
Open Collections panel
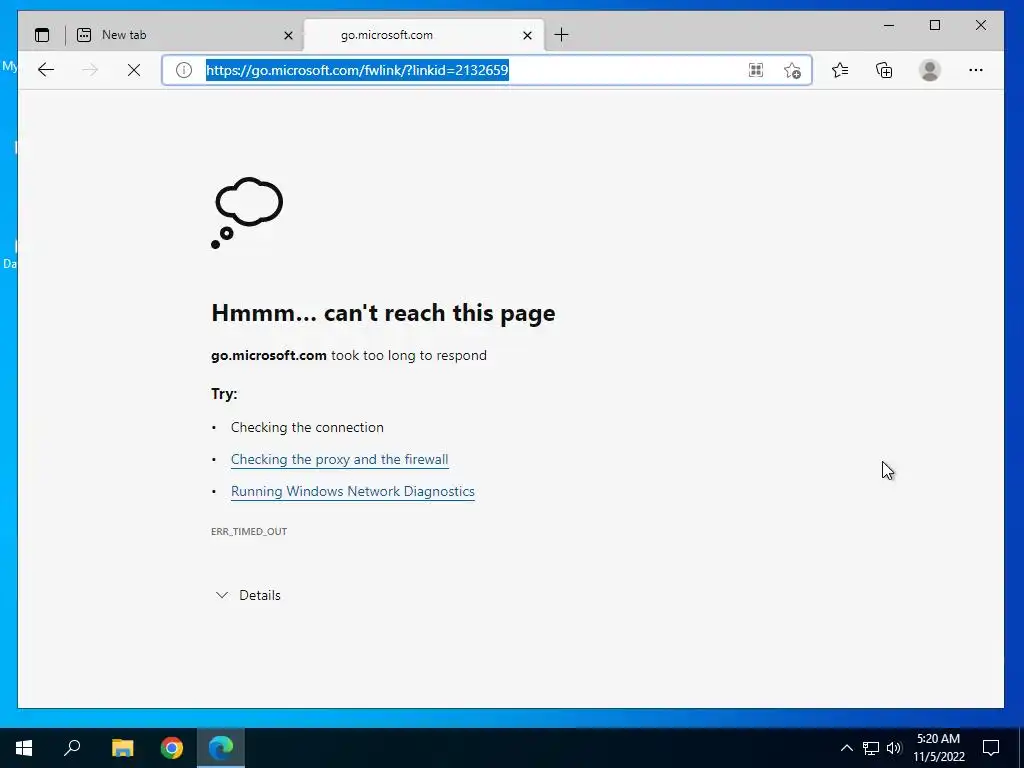(884, 70)
